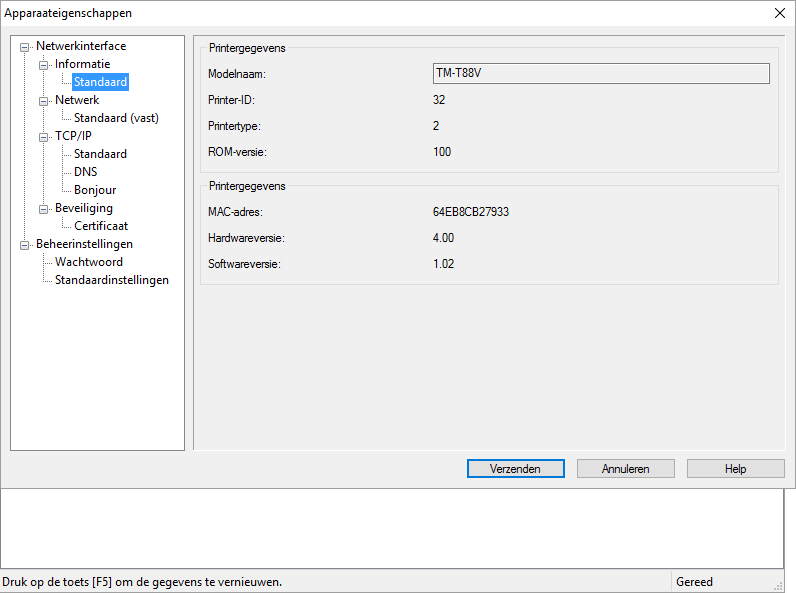Screen dimensions: 796x593
Task: Open the Bonjour settings item
Action: pyautogui.click(x=95, y=190)
